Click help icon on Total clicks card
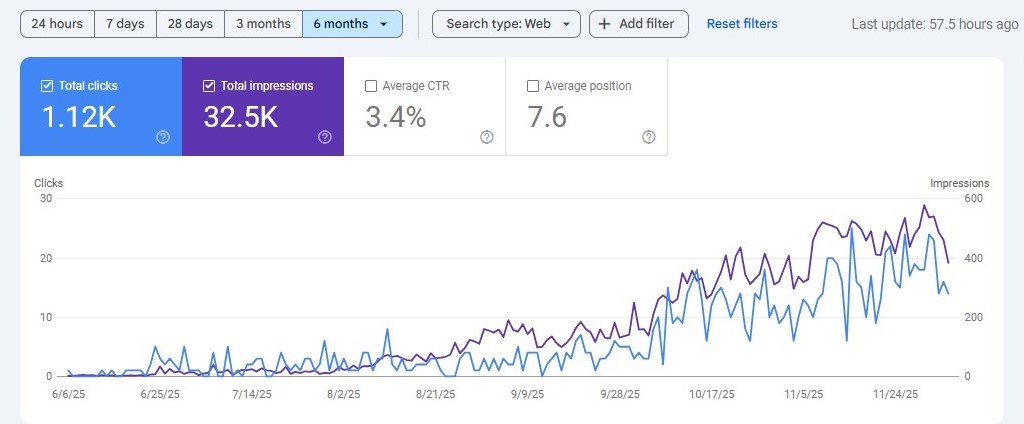Screen dimensions: 1024x424 click(x=163, y=137)
